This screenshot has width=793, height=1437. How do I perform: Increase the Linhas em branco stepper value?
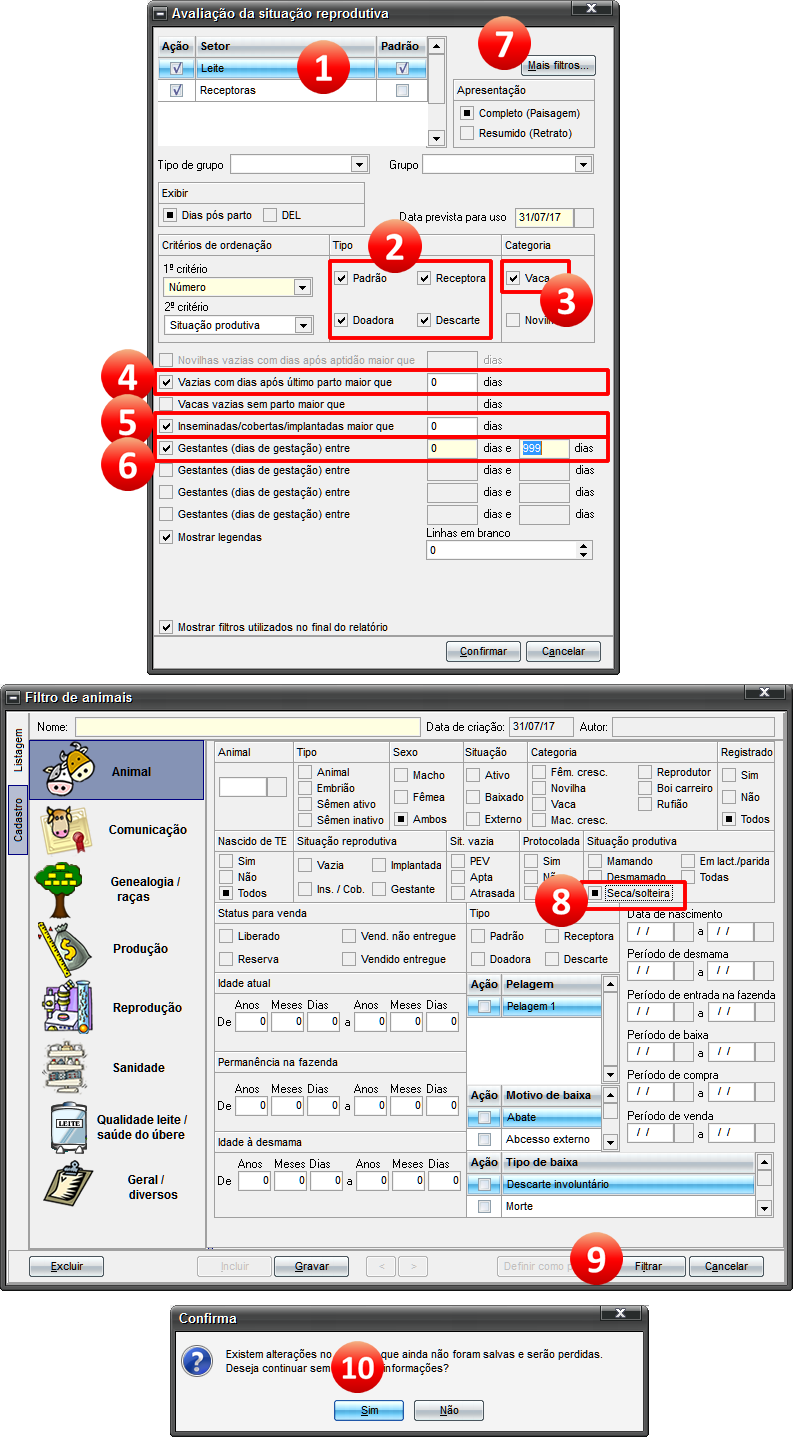pyautogui.click(x=584, y=546)
